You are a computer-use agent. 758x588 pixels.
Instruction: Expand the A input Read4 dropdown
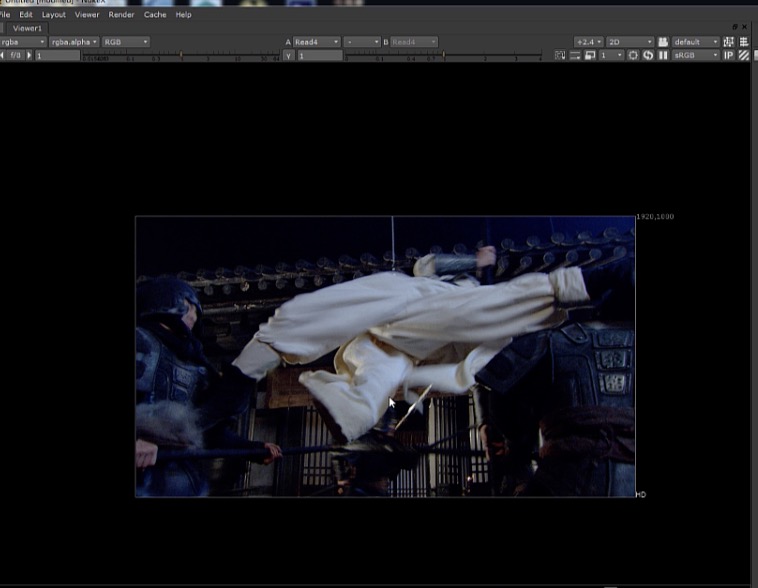316,42
